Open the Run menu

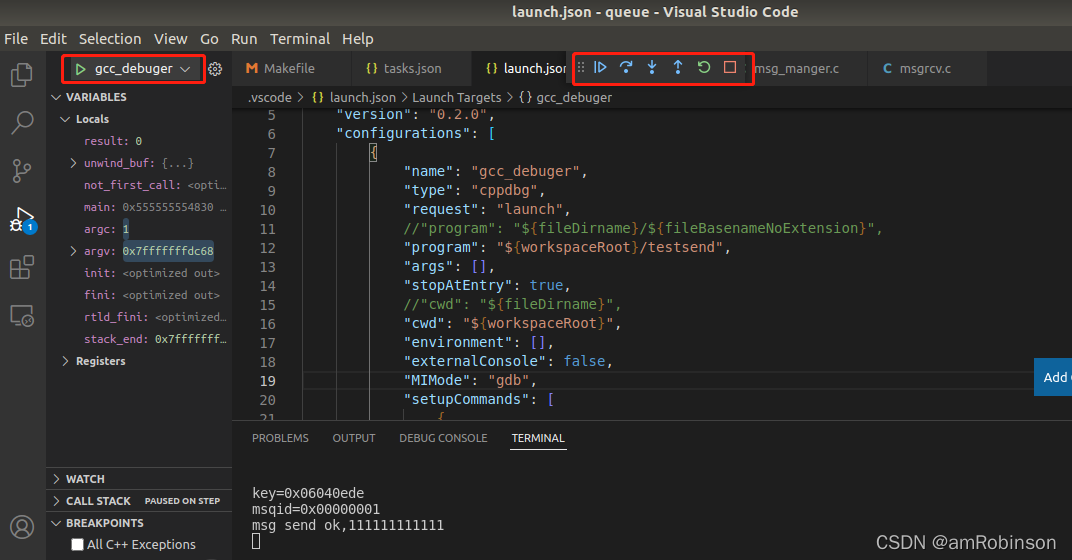(244, 39)
